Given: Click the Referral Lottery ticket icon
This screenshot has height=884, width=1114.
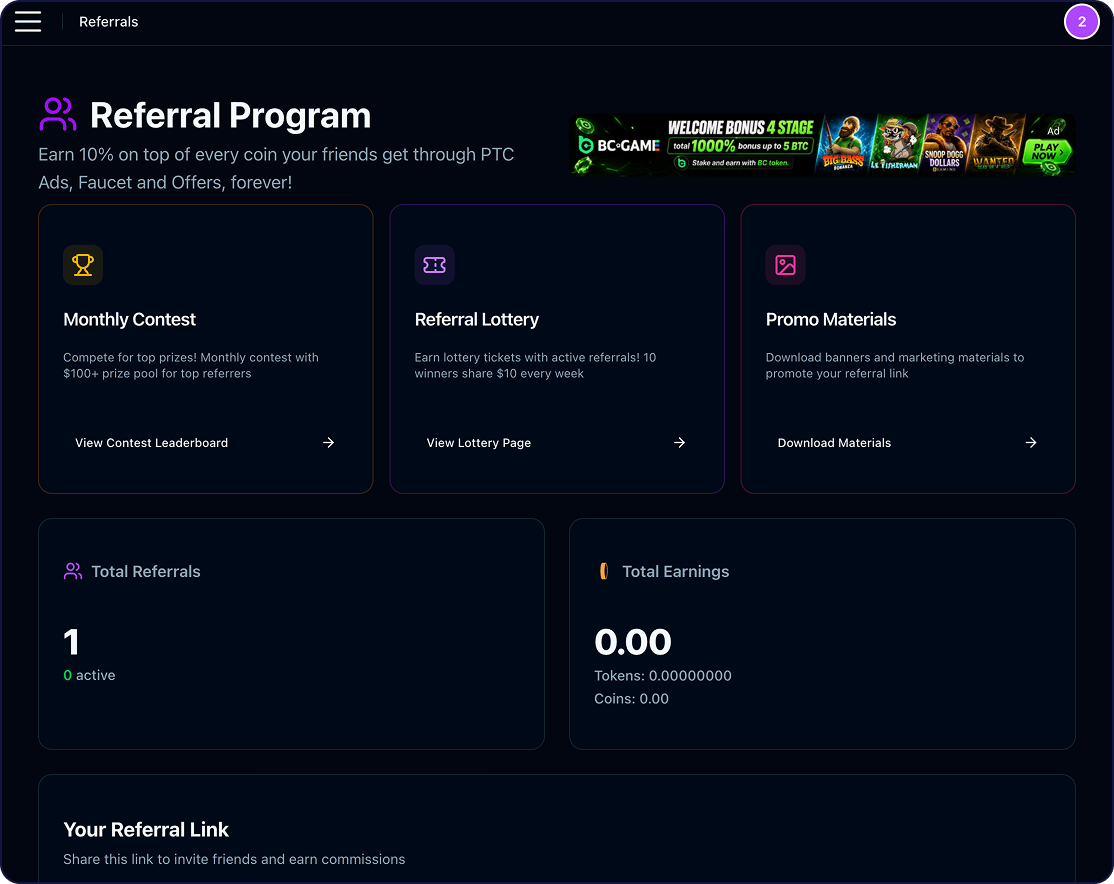Looking at the screenshot, I should pyautogui.click(x=434, y=265).
